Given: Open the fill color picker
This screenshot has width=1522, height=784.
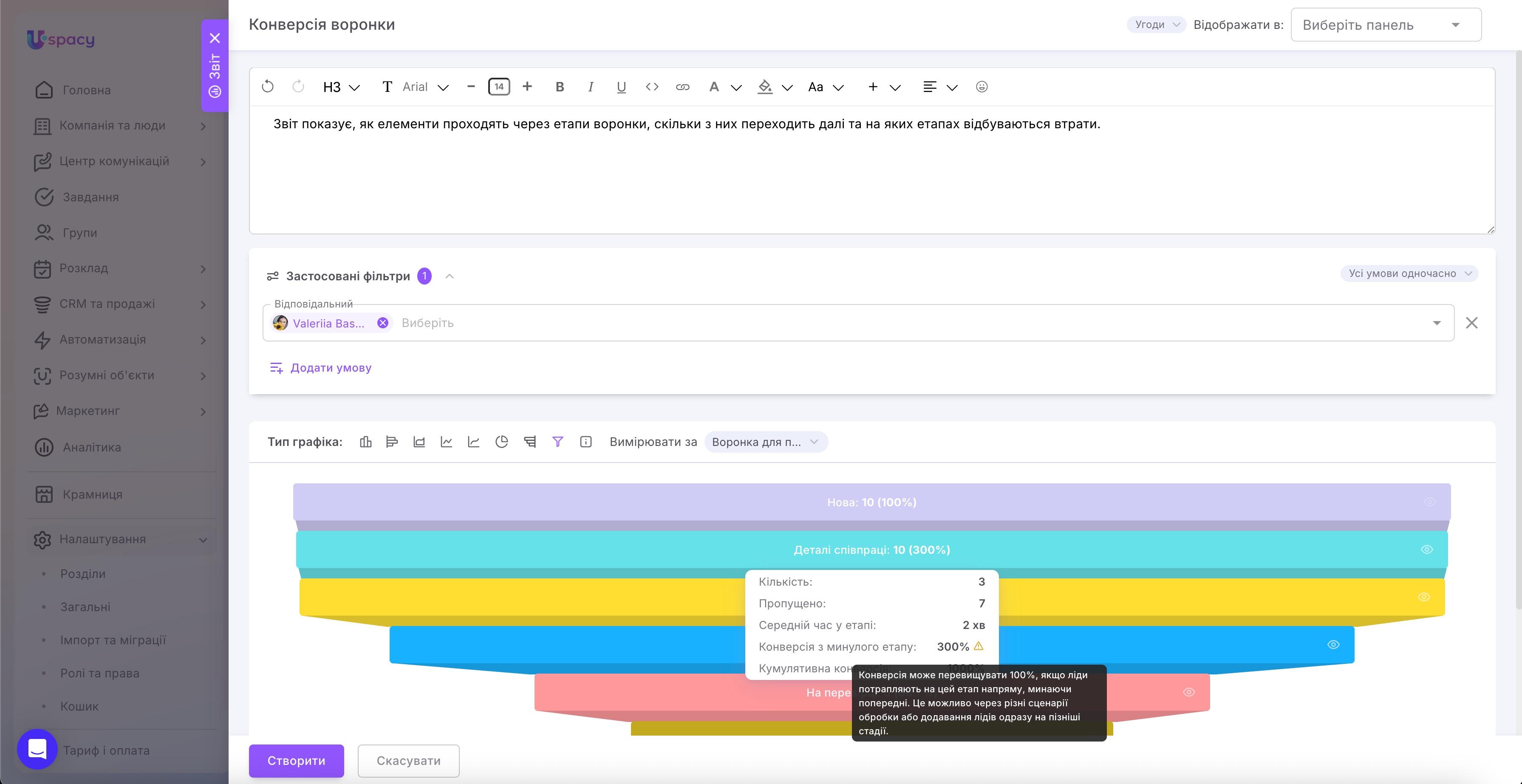Looking at the screenshot, I should [765, 87].
